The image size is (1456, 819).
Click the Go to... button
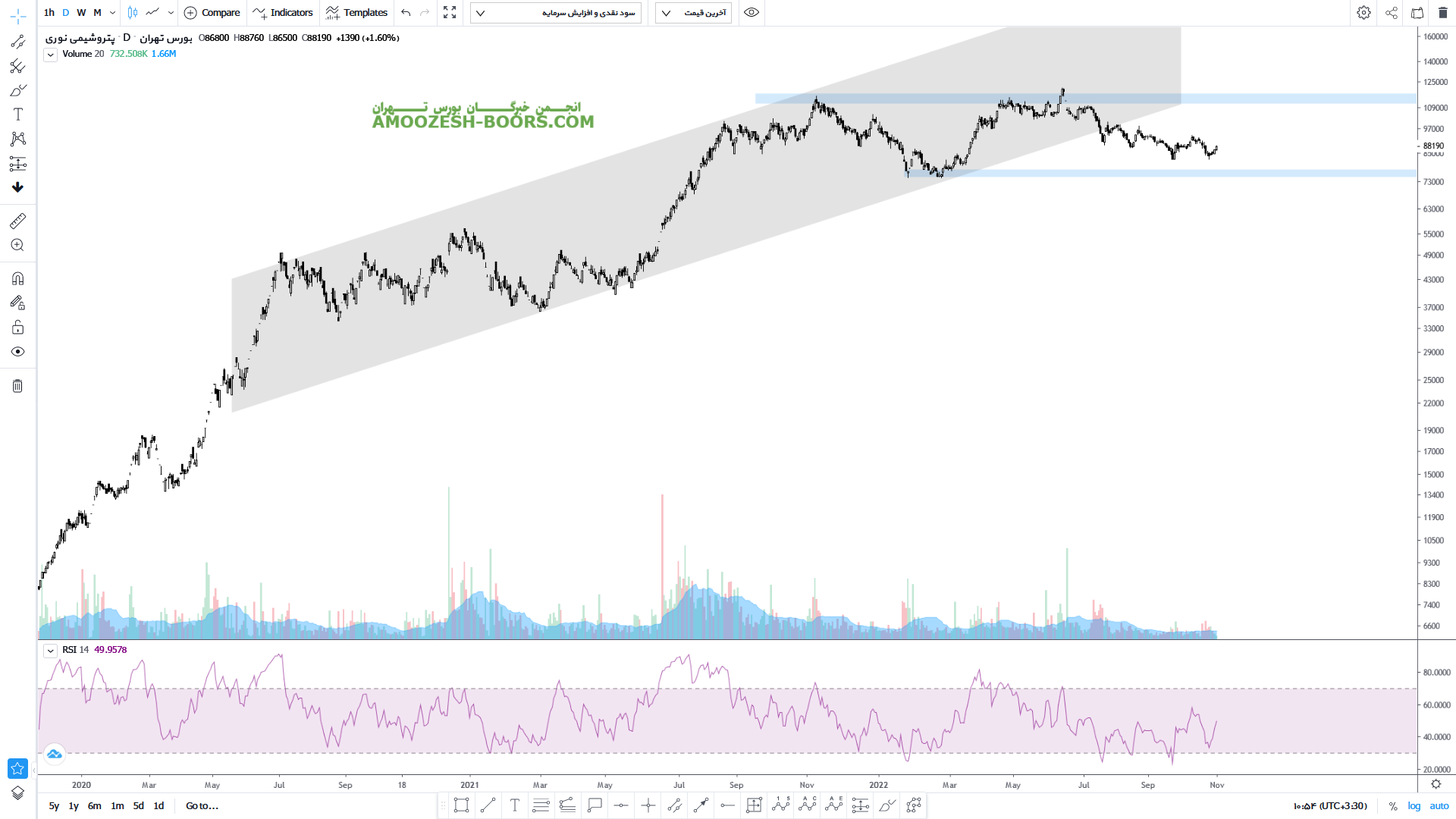pos(202,806)
